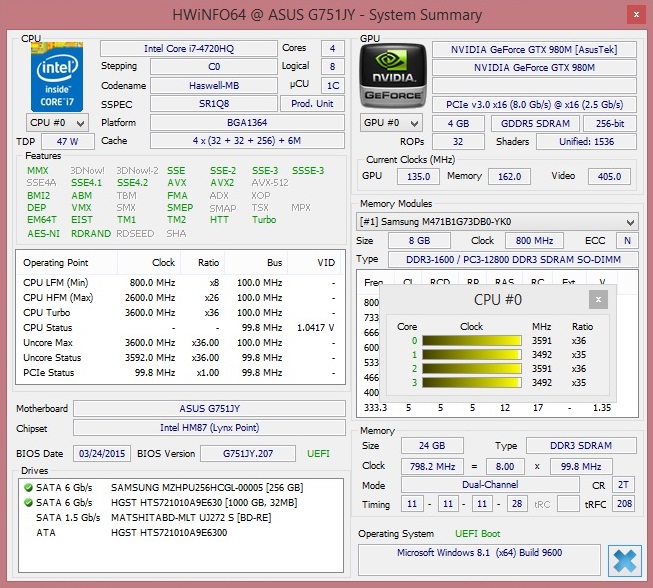Click the Intel HM87 (Lynx Point) chipset field
653x588 pixels.
tap(209, 428)
